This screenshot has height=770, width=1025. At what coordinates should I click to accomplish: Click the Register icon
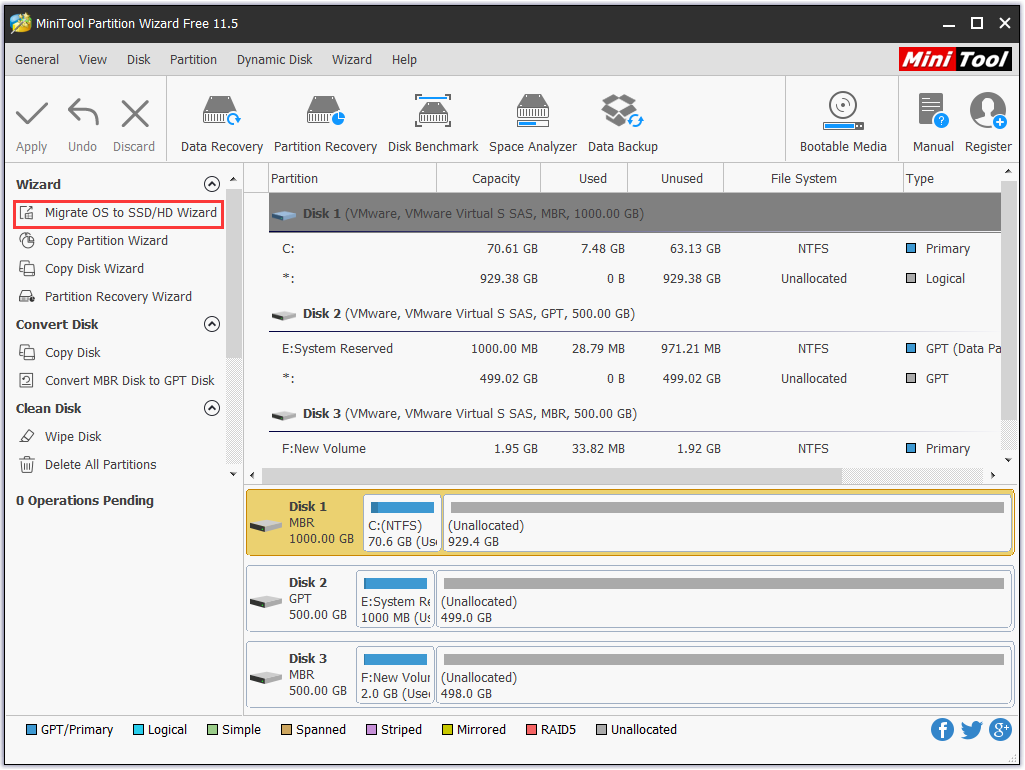pyautogui.click(x=988, y=111)
